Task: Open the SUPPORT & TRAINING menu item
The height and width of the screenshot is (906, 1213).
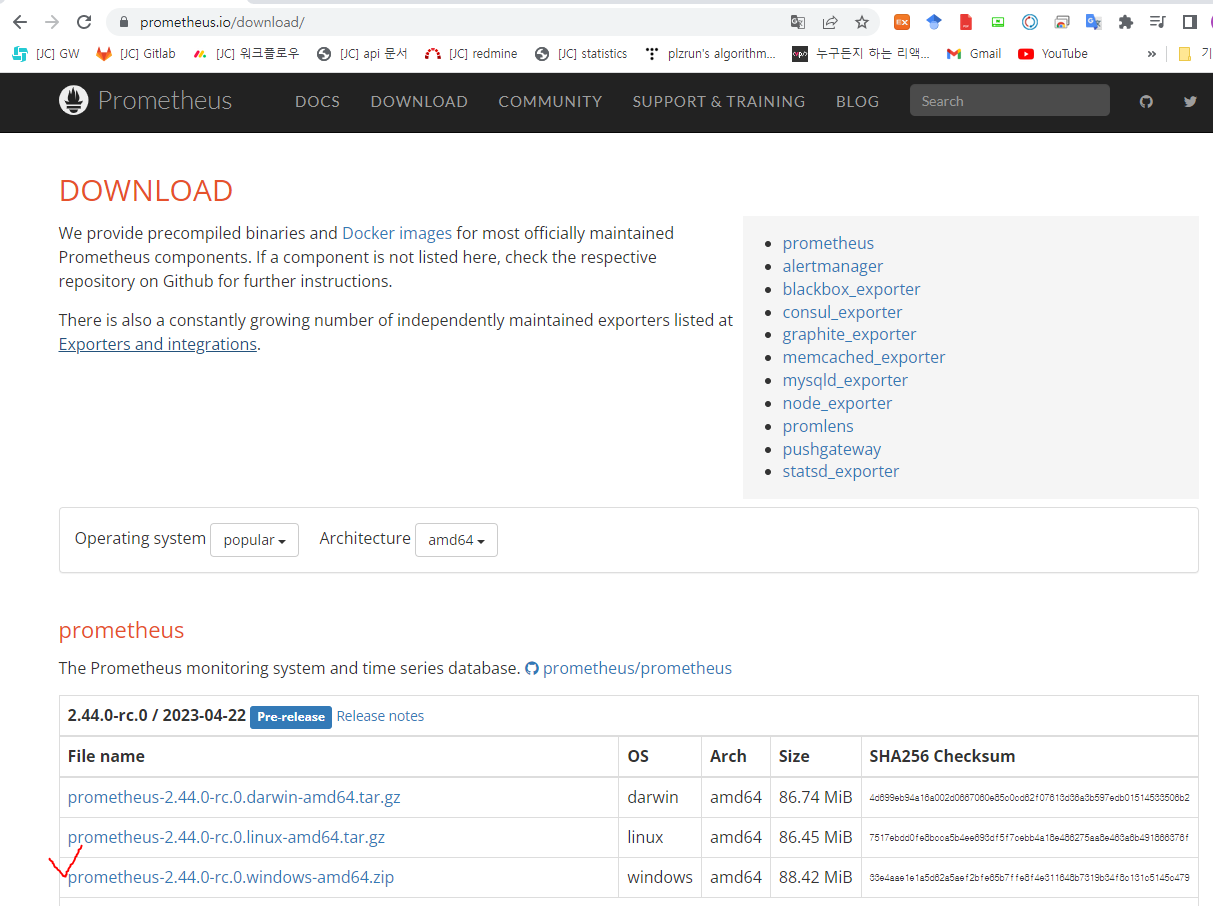Action: 719,101
